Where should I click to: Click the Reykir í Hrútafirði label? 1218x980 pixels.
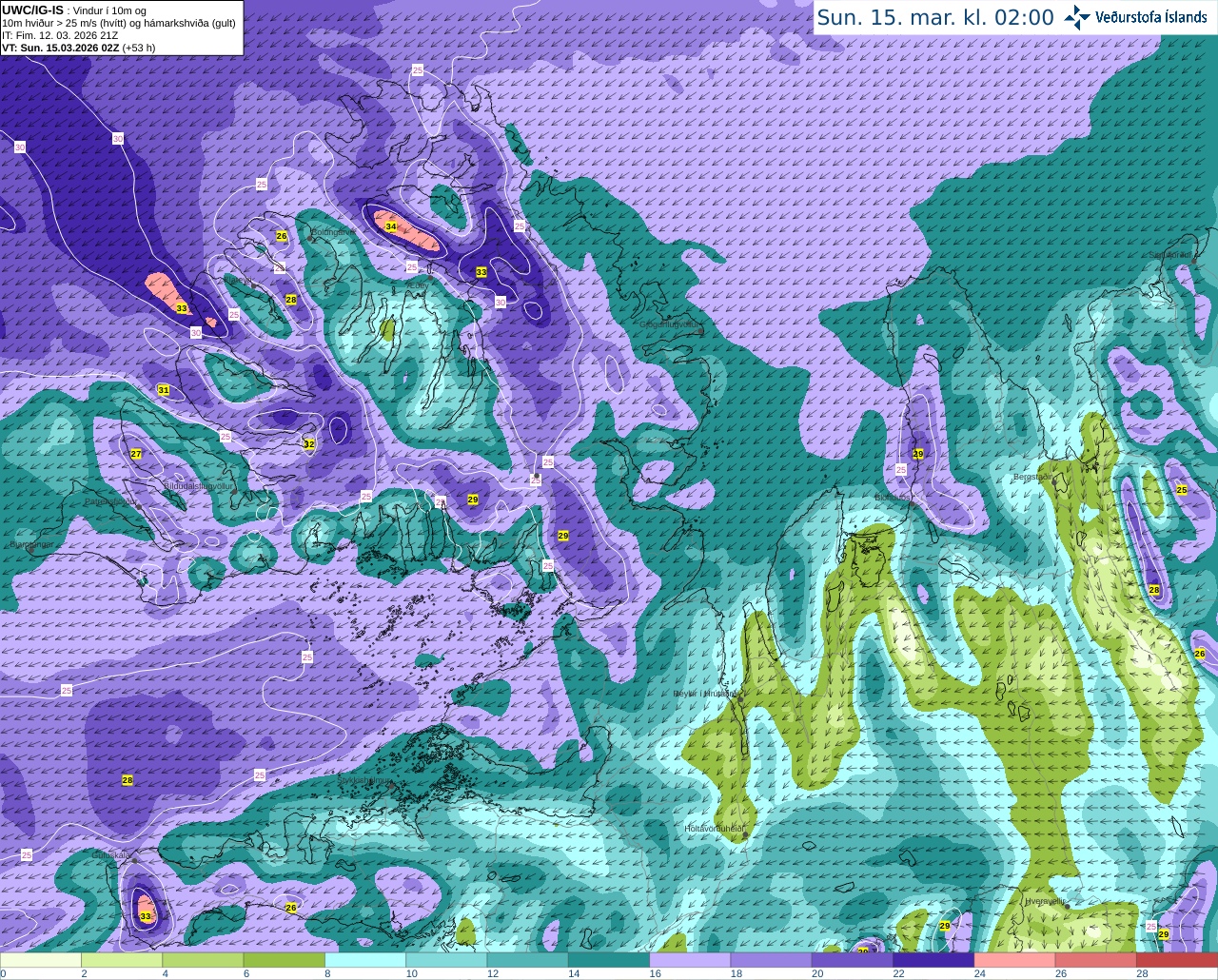705,694
